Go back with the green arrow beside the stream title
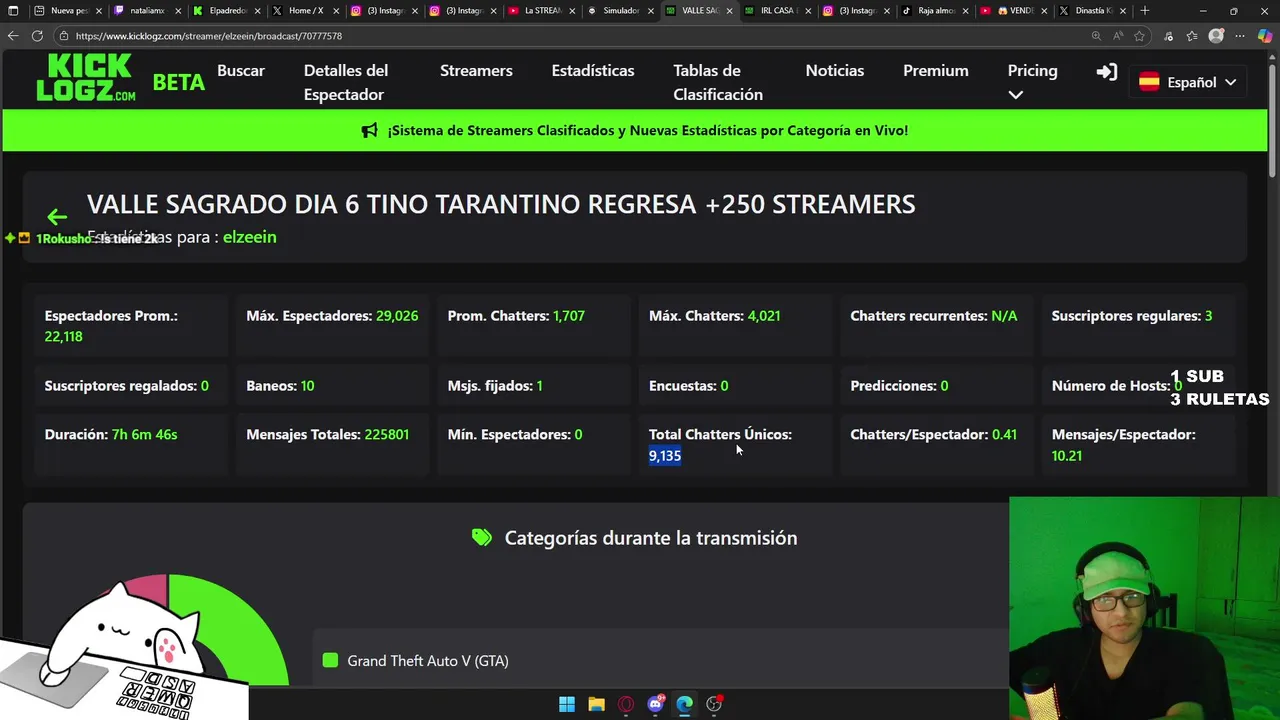 click(57, 217)
